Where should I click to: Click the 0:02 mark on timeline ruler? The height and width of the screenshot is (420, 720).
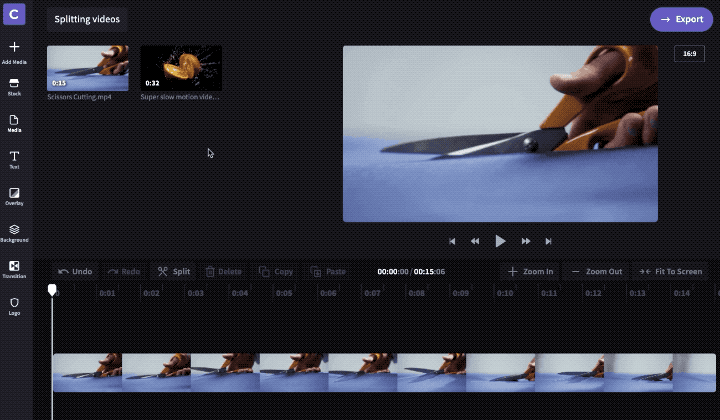click(151, 293)
